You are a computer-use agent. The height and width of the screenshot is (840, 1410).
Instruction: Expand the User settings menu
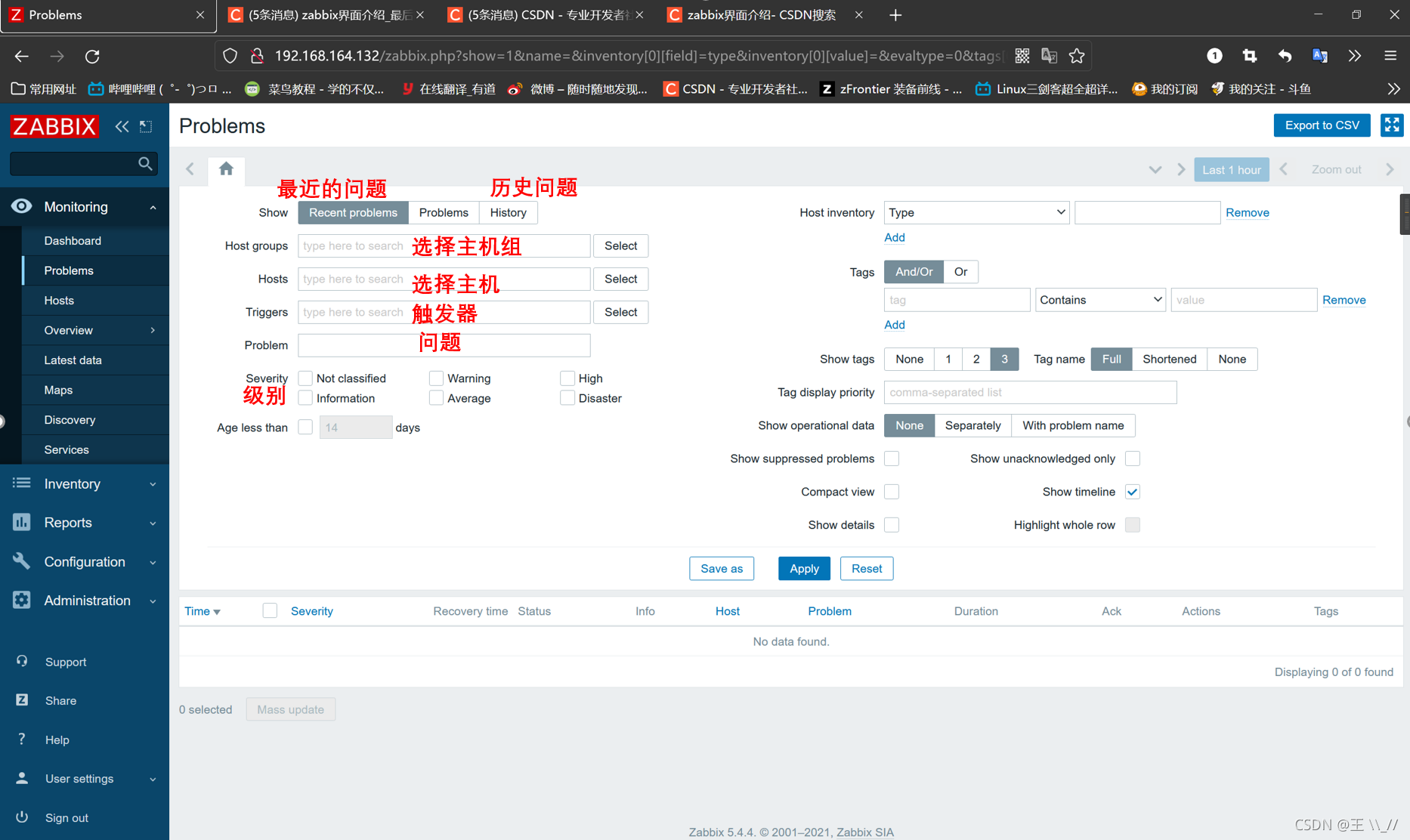(x=153, y=779)
